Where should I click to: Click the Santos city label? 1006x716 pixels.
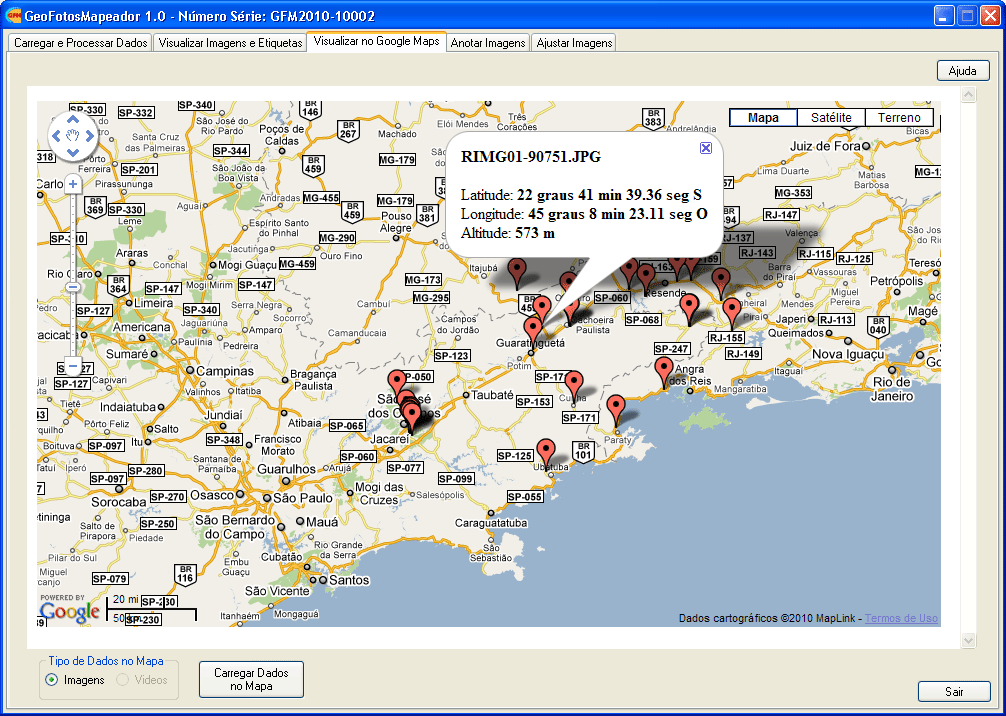tap(349, 580)
